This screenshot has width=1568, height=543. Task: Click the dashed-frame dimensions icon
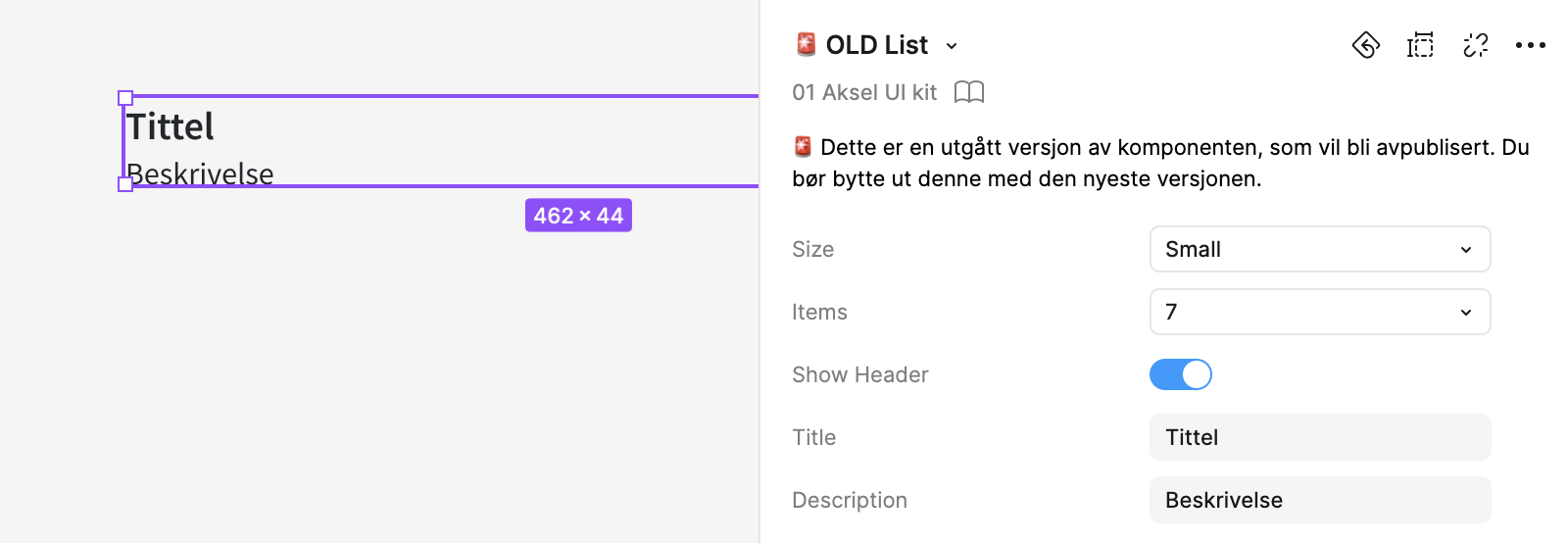[x=1420, y=45]
